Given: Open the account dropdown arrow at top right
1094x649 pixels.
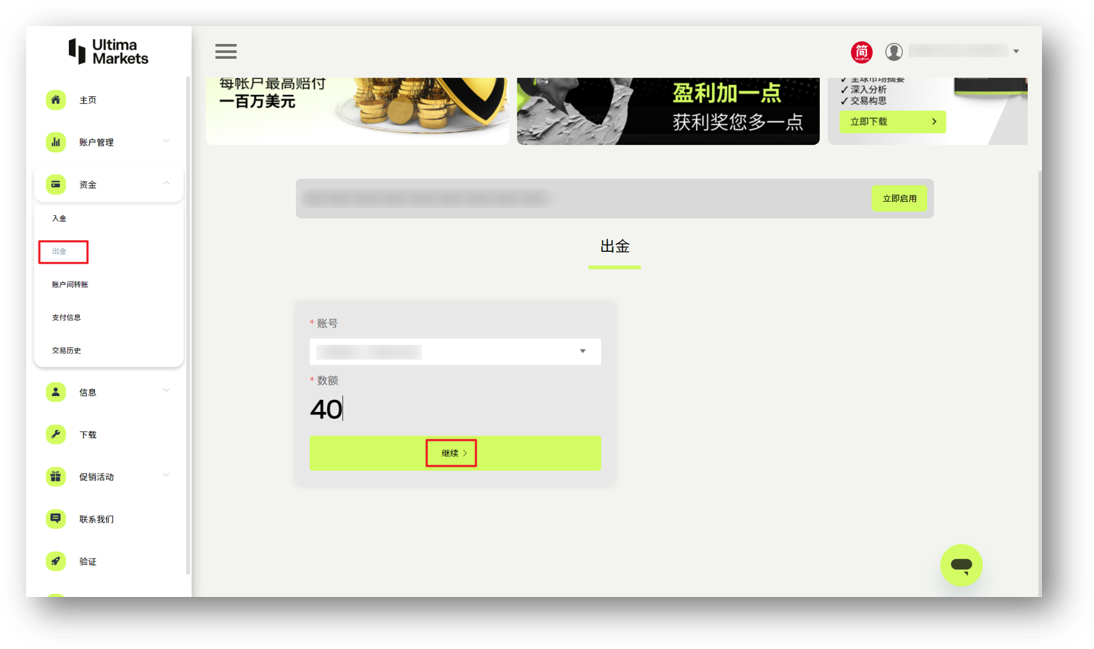Looking at the screenshot, I should 1016,52.
